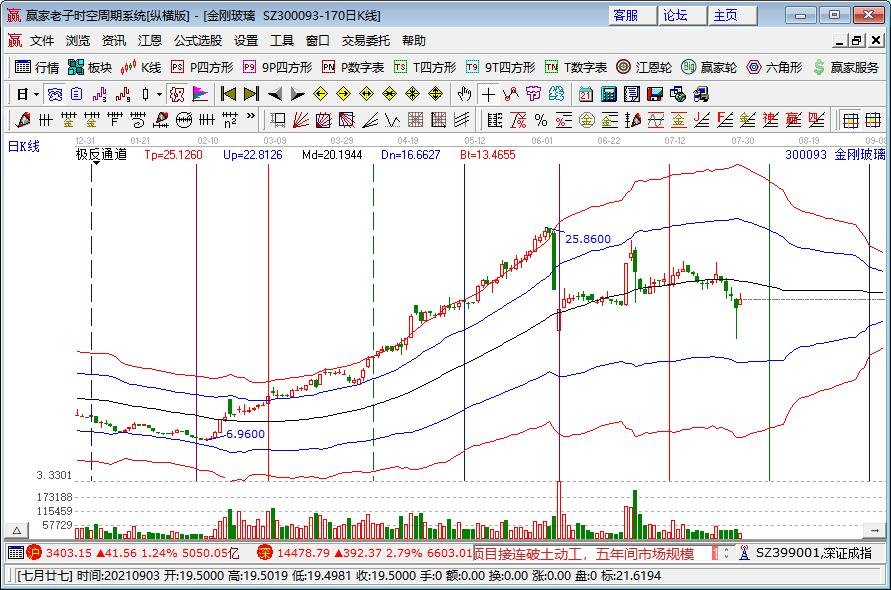
Task: Activate the hand pan tool
Action: 464,94
